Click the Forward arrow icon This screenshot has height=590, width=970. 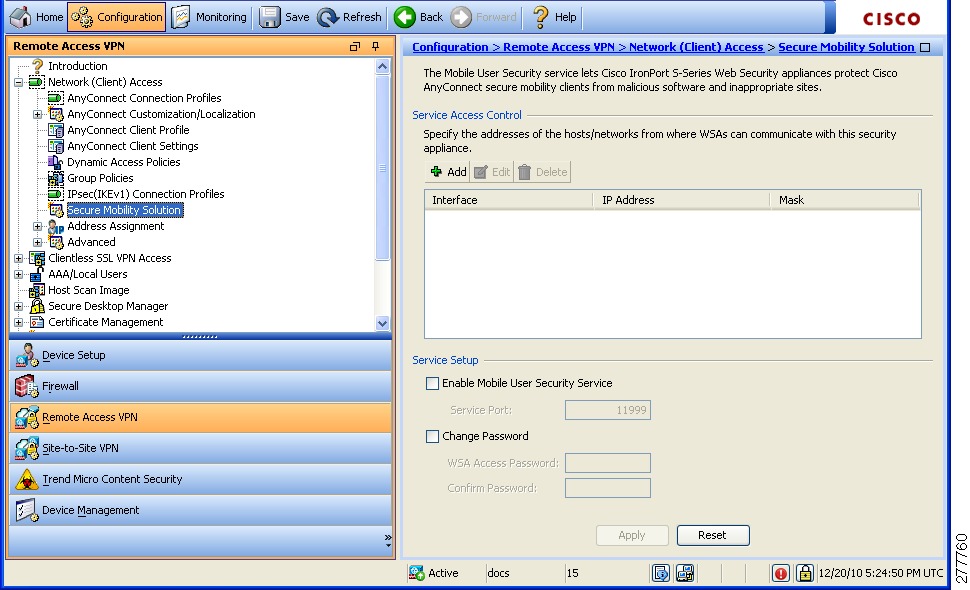click(x=461, y=17)
